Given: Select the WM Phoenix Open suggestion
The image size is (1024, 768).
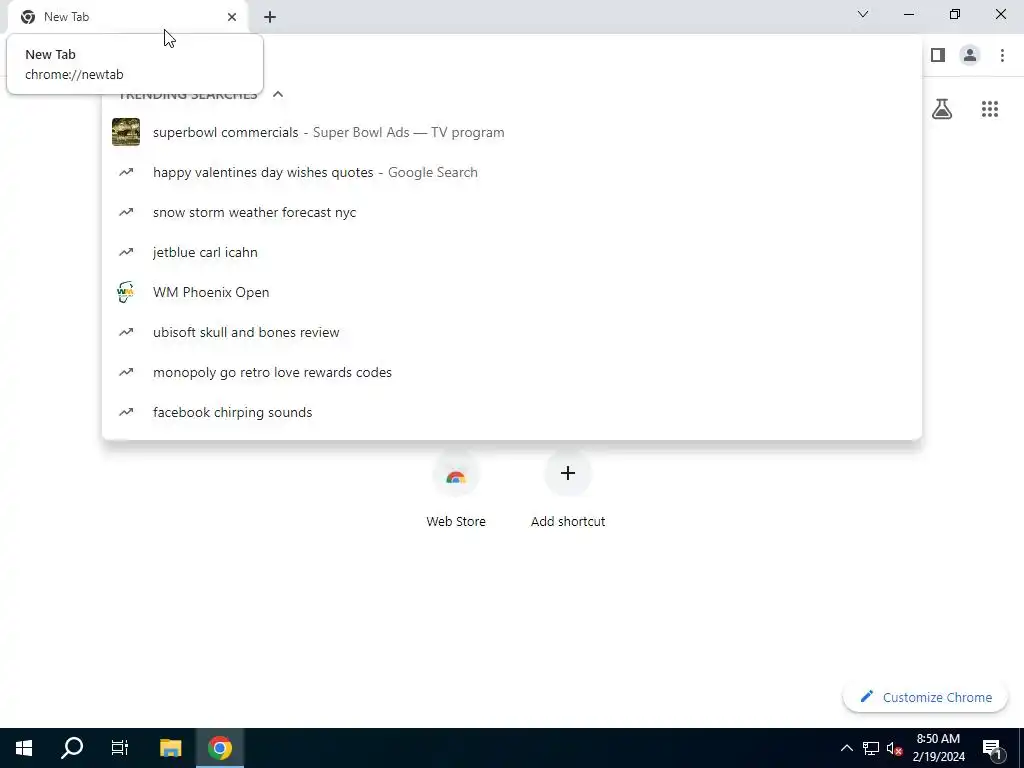Looking at the screenshot, I should point(512,292).
